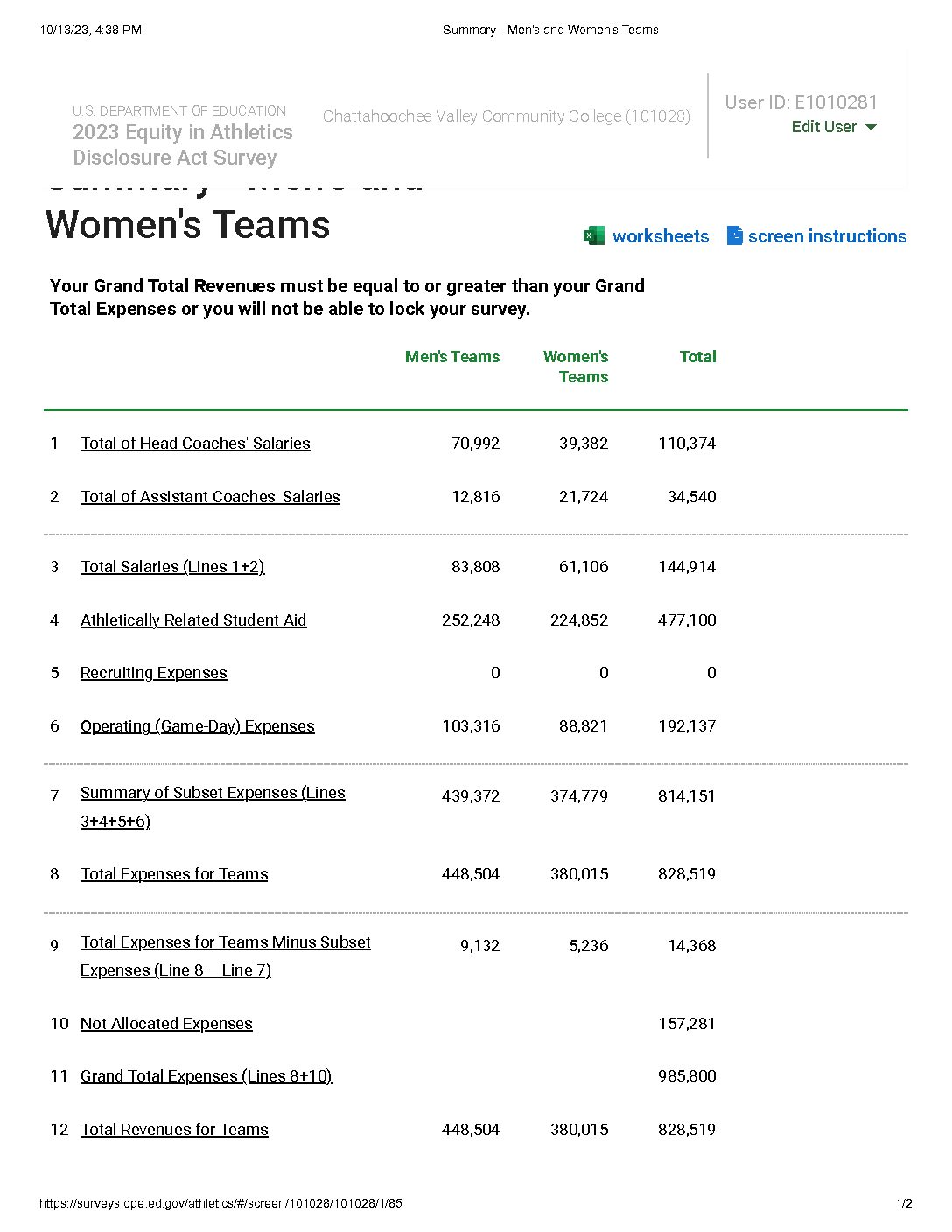Click Chattahoochee Valley Community College header text
952x1232 pixels.
click(x=507, y=116)
